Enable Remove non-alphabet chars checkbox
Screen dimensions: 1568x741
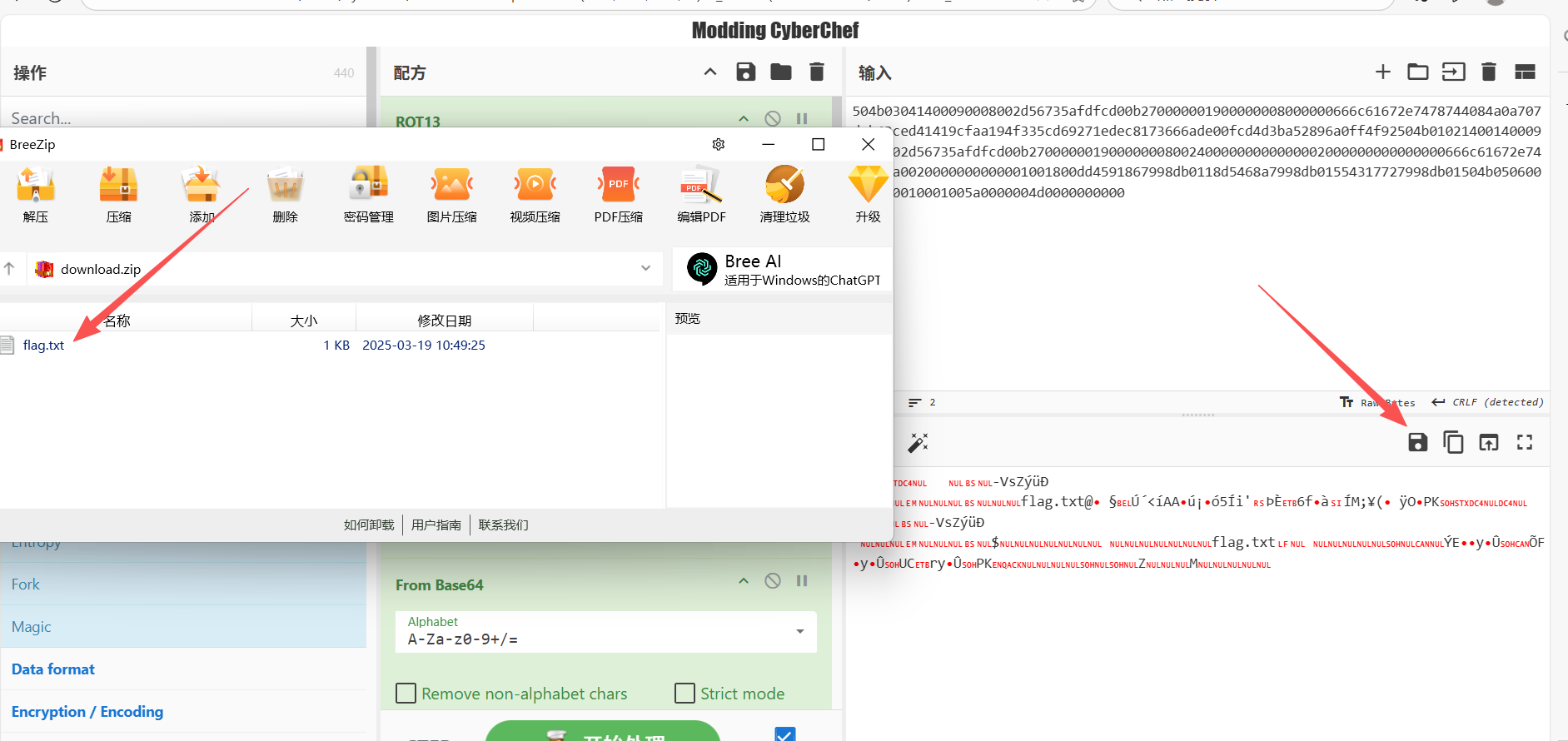click(406, 693)
